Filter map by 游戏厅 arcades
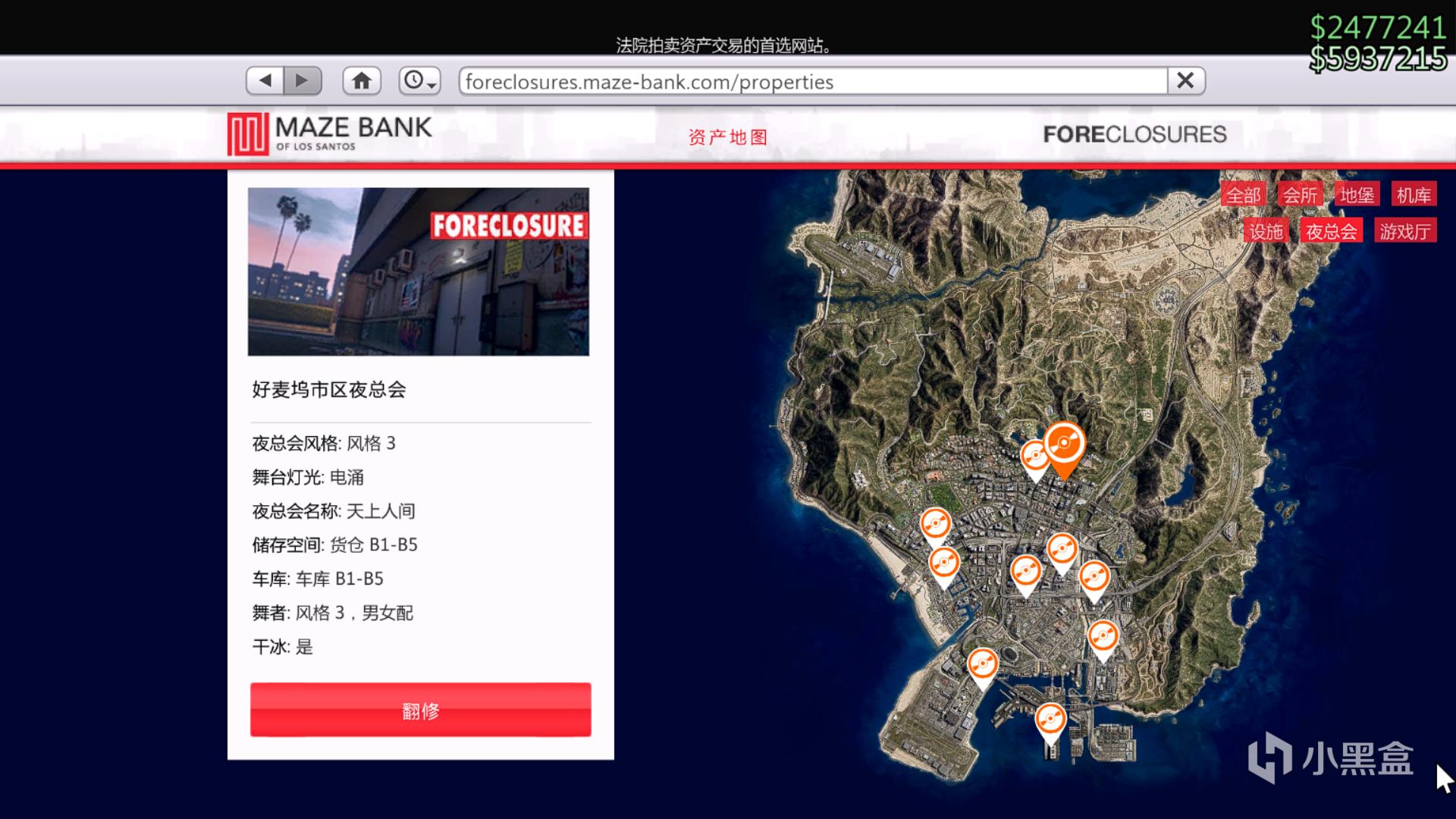Image resolution: width=1456 pixels, height=819 pixels. click(1404, 231)
